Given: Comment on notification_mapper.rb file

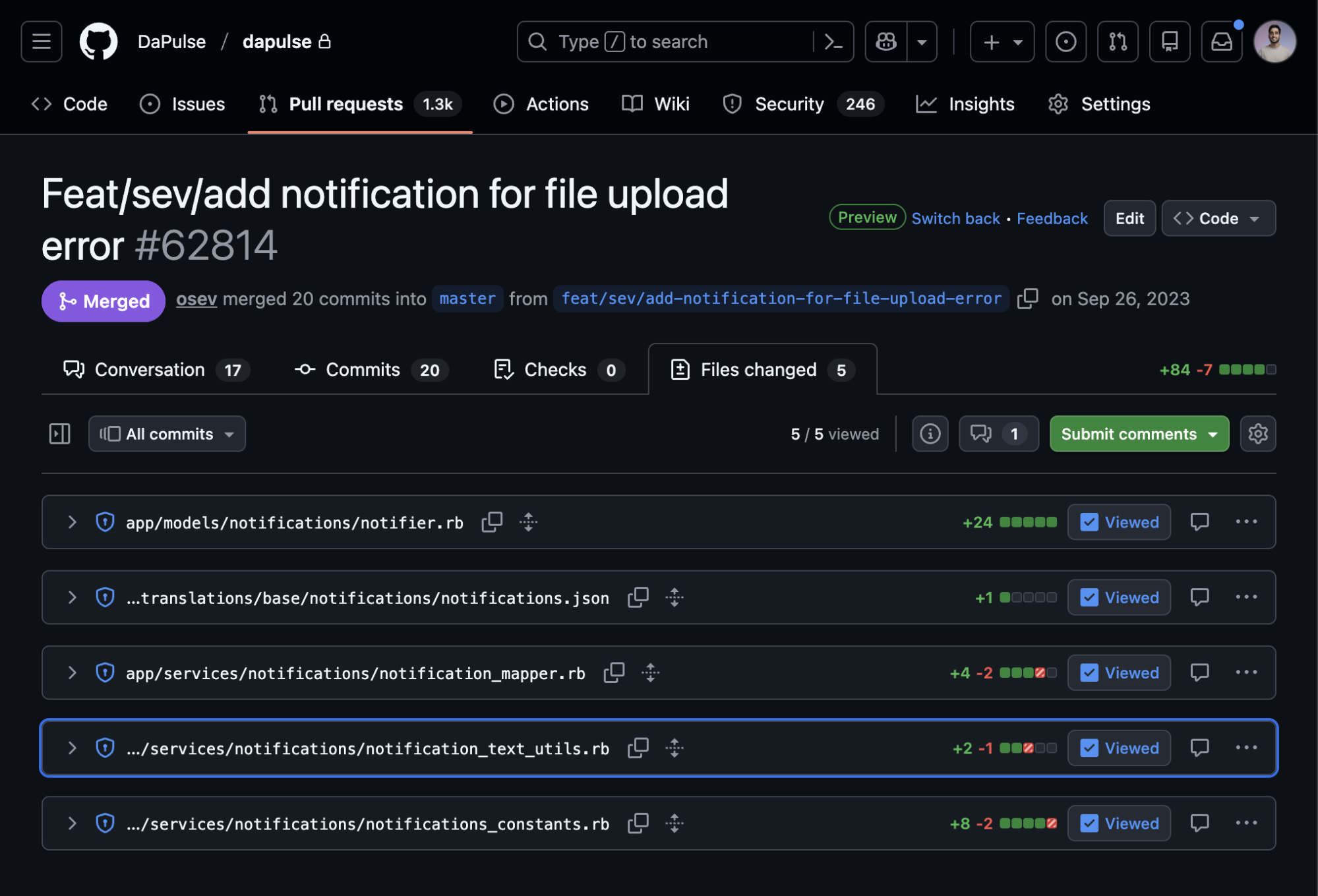Looking at the screenshot, I should [1199, 672].
